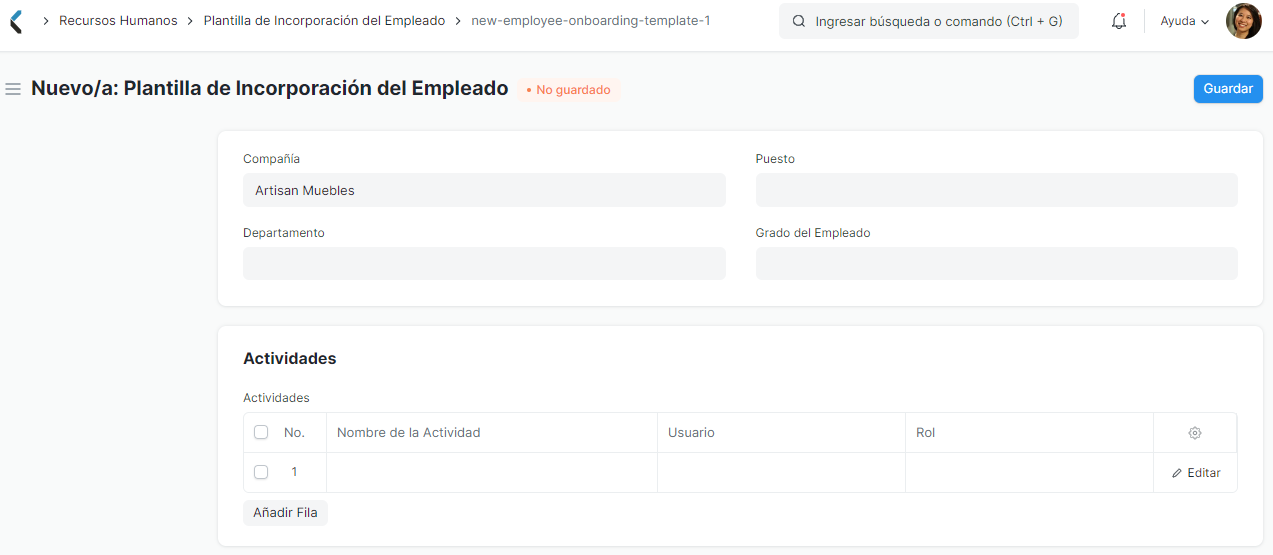Image resolution: width=1273 pixels, height=555 pixels.
Task: Add a row with Añadir Fila
Action: point(285,513)
